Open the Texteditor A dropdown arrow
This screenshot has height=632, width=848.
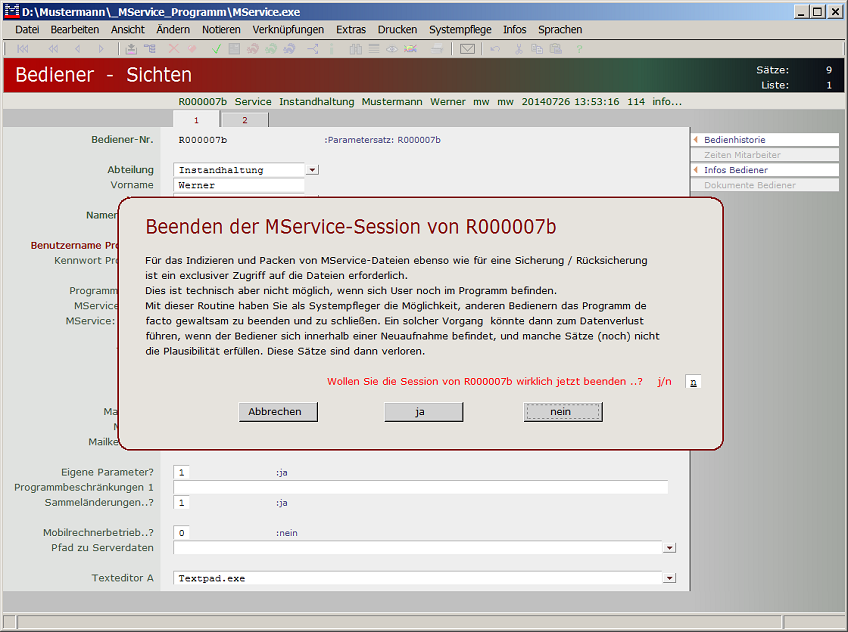[x=669, y=577]
